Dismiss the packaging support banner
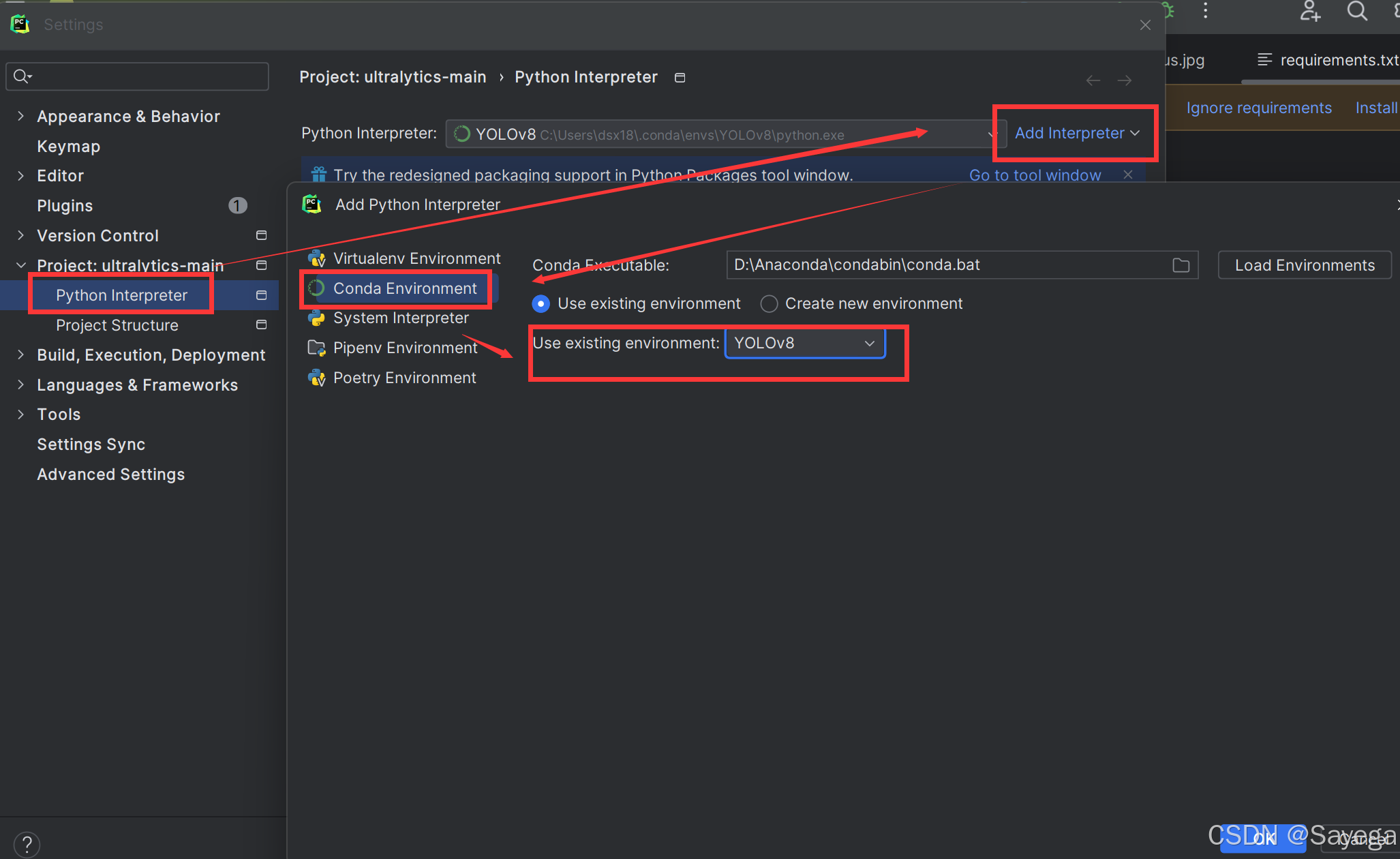This screenshot has width=1400, height=859. [x=1128, y=175]
